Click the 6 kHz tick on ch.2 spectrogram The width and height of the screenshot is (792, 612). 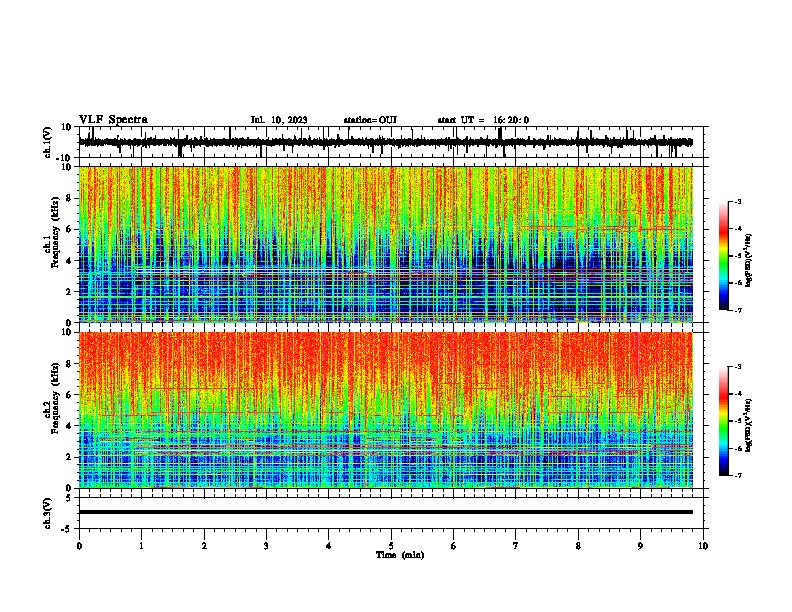[x=69, y=394]
